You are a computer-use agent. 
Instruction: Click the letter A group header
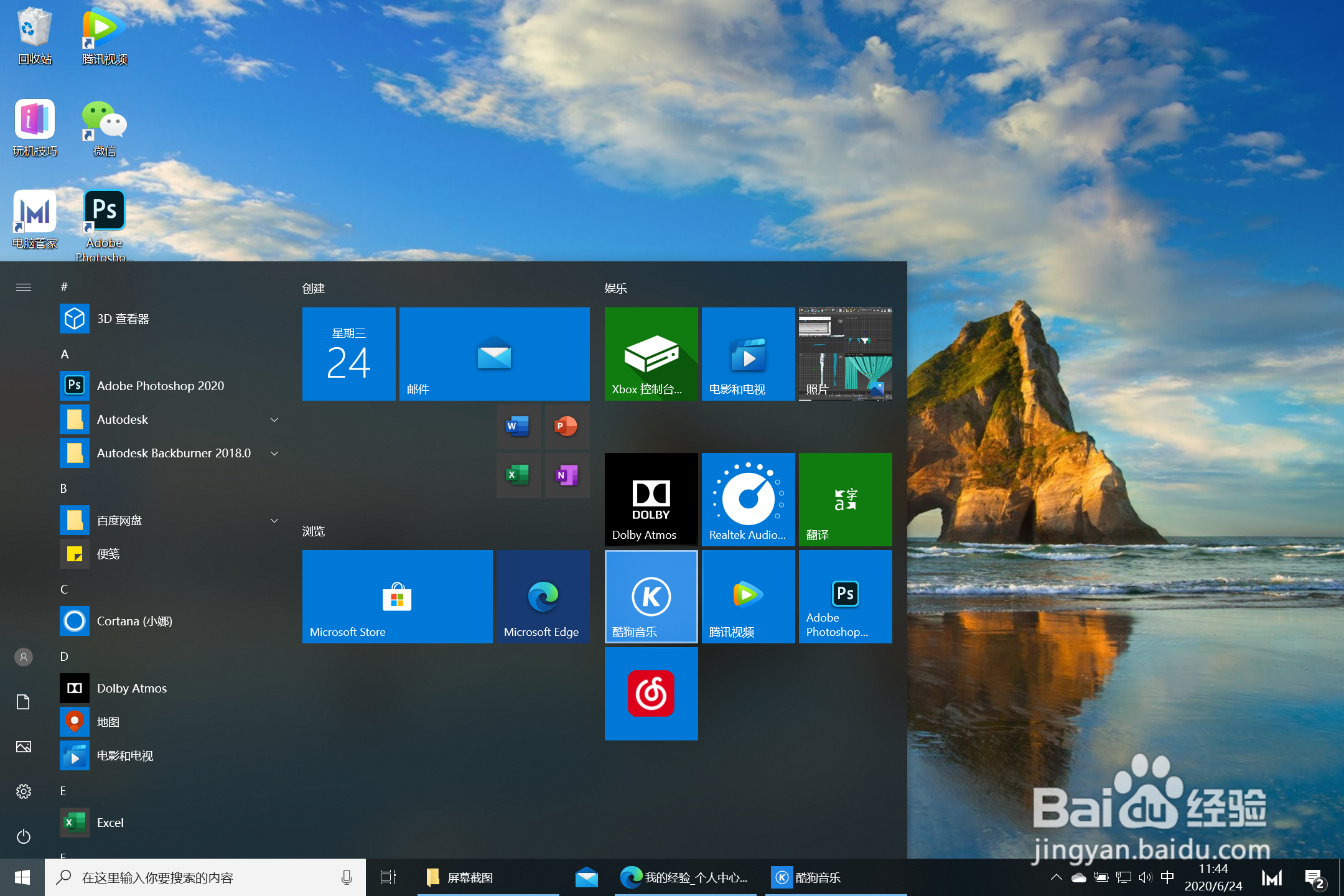pyautogui.click(x=65, y=354)
